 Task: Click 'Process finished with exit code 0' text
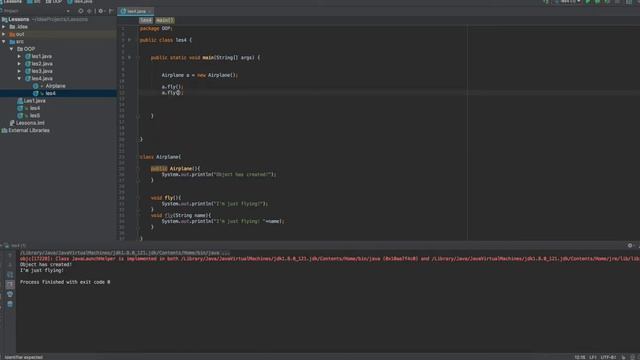click(x=65, y=282)
